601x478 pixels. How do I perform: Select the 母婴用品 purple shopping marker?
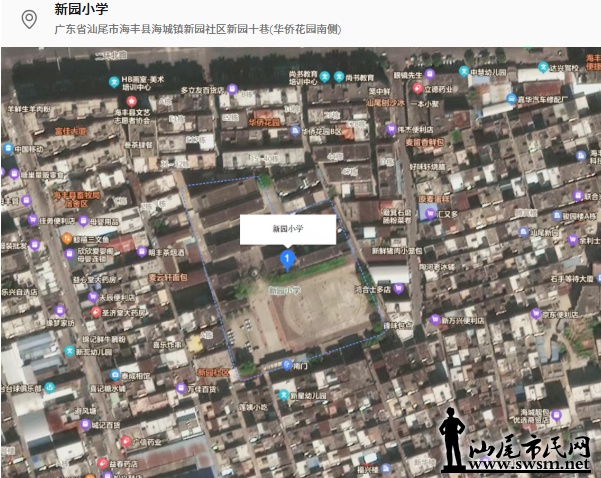click(84, 221)
